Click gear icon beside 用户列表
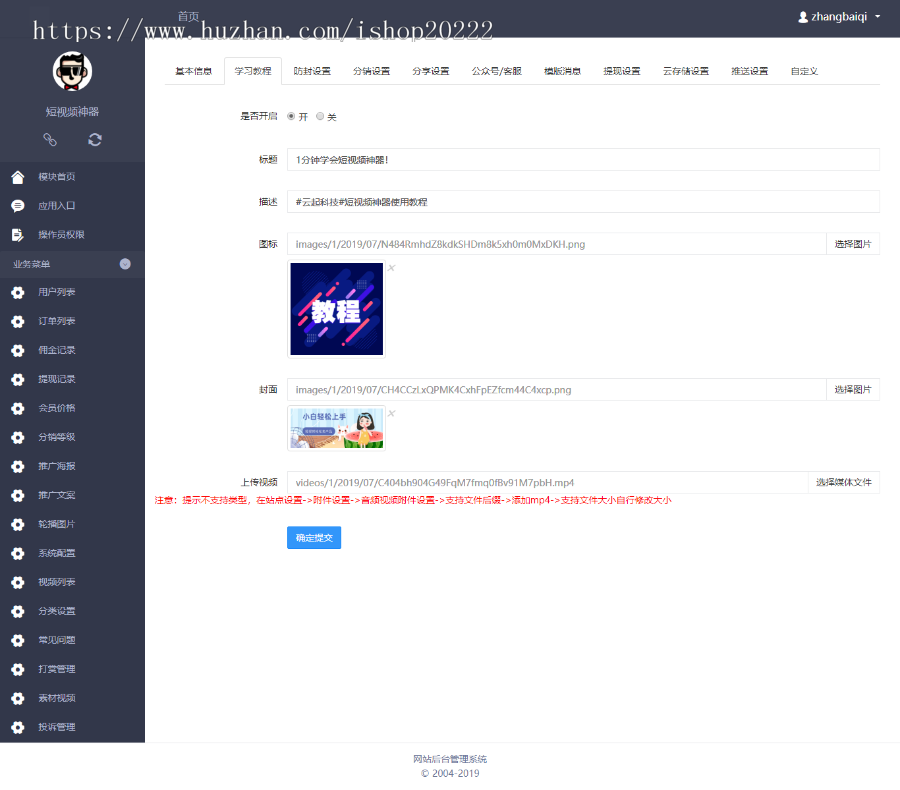Screen dimensions: 900x790 [x=18, y=293]
